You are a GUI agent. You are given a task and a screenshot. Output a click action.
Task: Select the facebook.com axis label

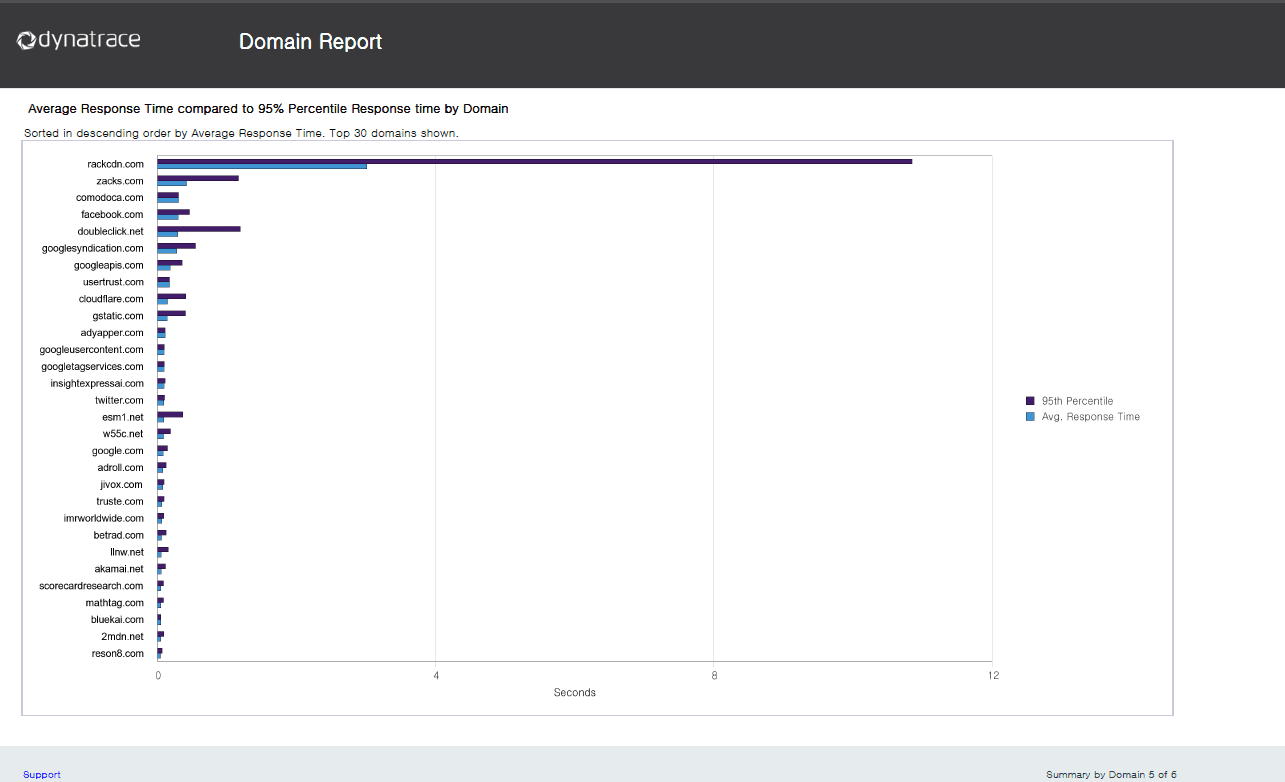tap(112, 215)
